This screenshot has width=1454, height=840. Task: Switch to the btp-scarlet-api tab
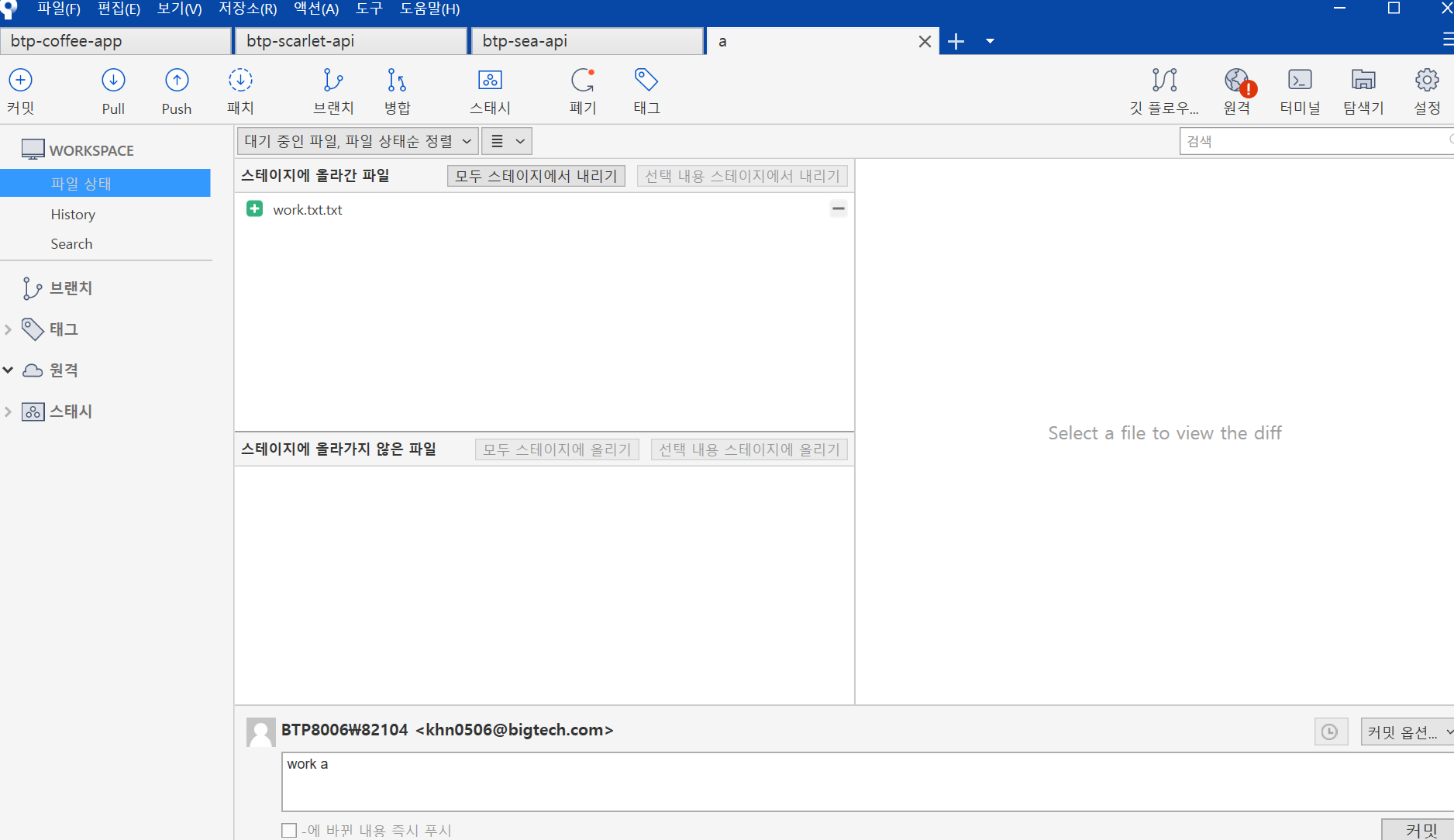[351, 41]
